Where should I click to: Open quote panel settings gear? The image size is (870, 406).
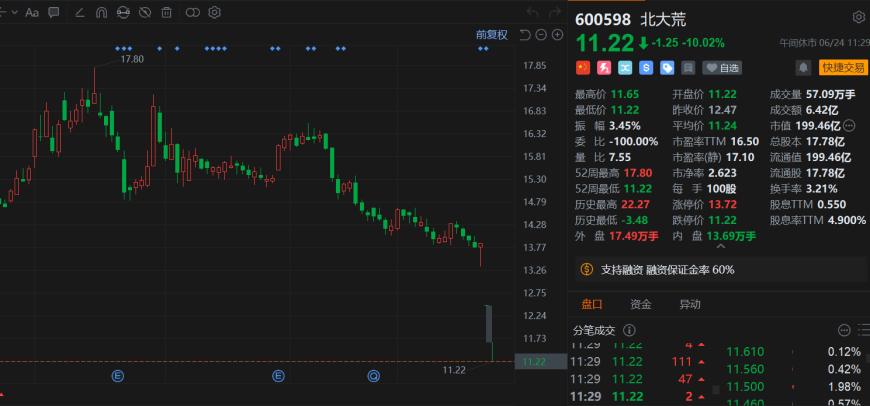tap(858, 18)
